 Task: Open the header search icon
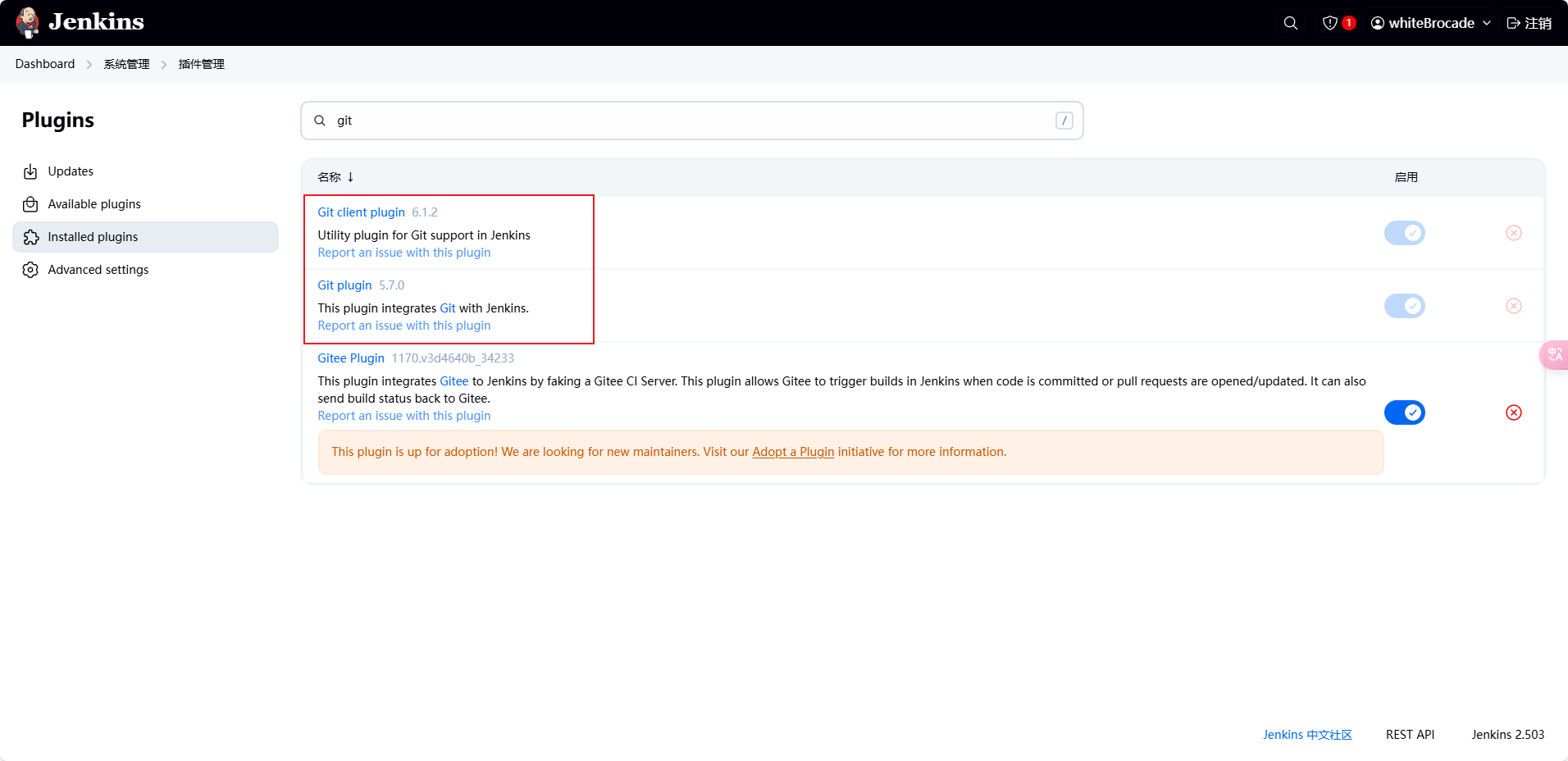tap(1290, 23)
